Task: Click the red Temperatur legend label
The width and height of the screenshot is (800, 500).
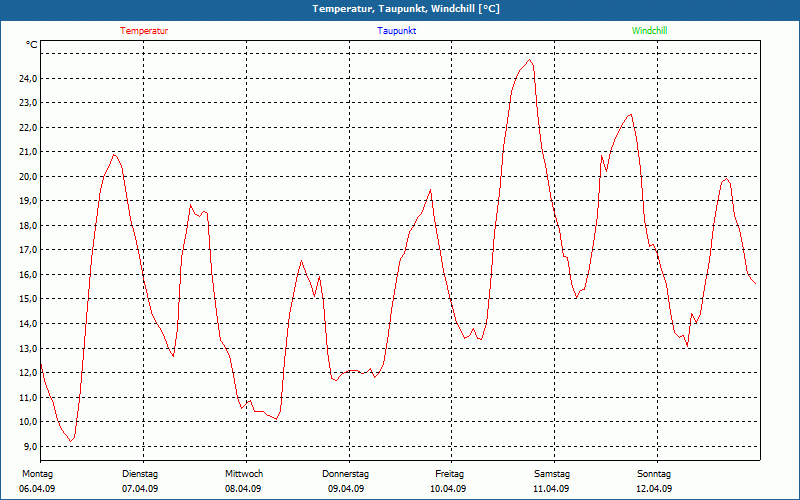Action: [144, 31]
